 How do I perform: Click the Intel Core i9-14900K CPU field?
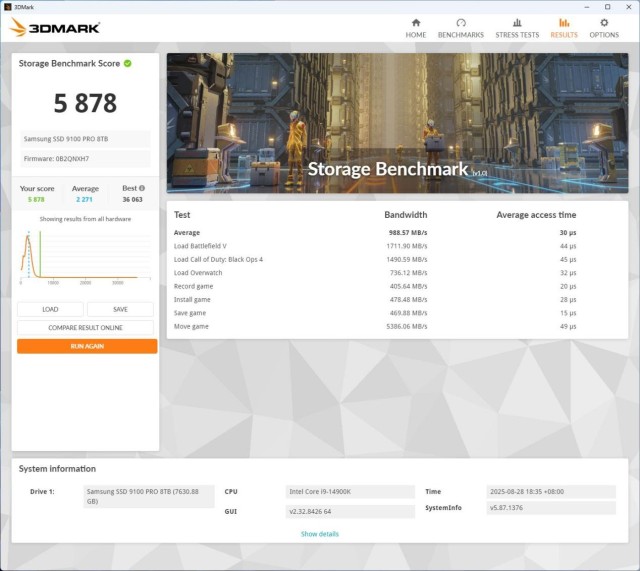tap(349, 492)
